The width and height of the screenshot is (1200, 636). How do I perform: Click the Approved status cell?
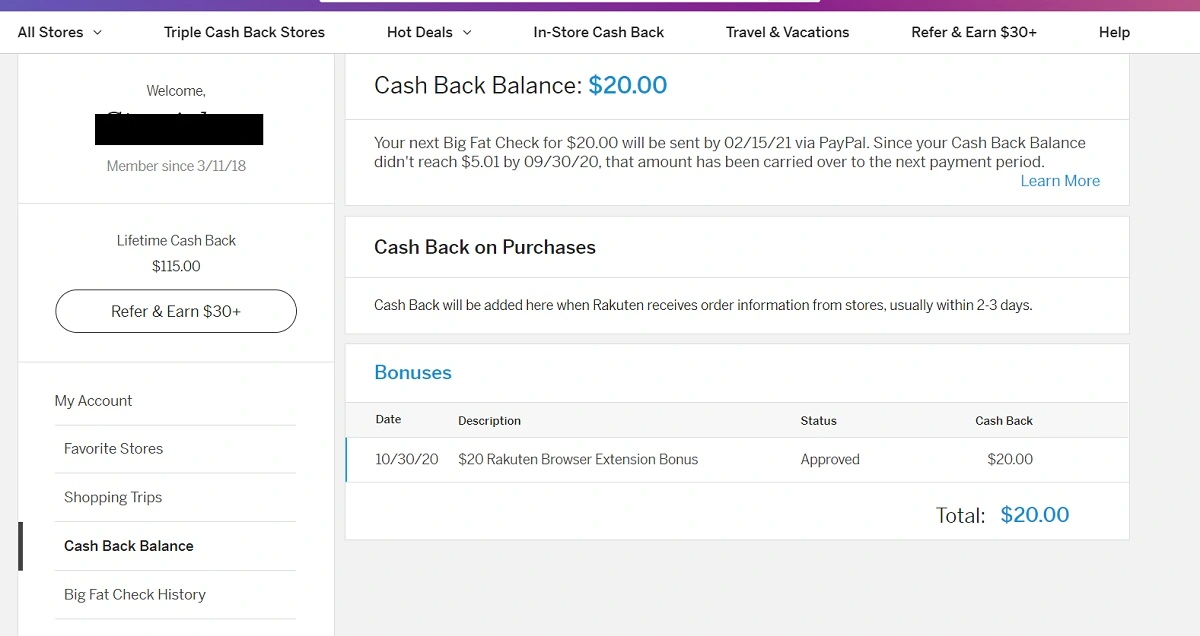click(x=830, y=460)
